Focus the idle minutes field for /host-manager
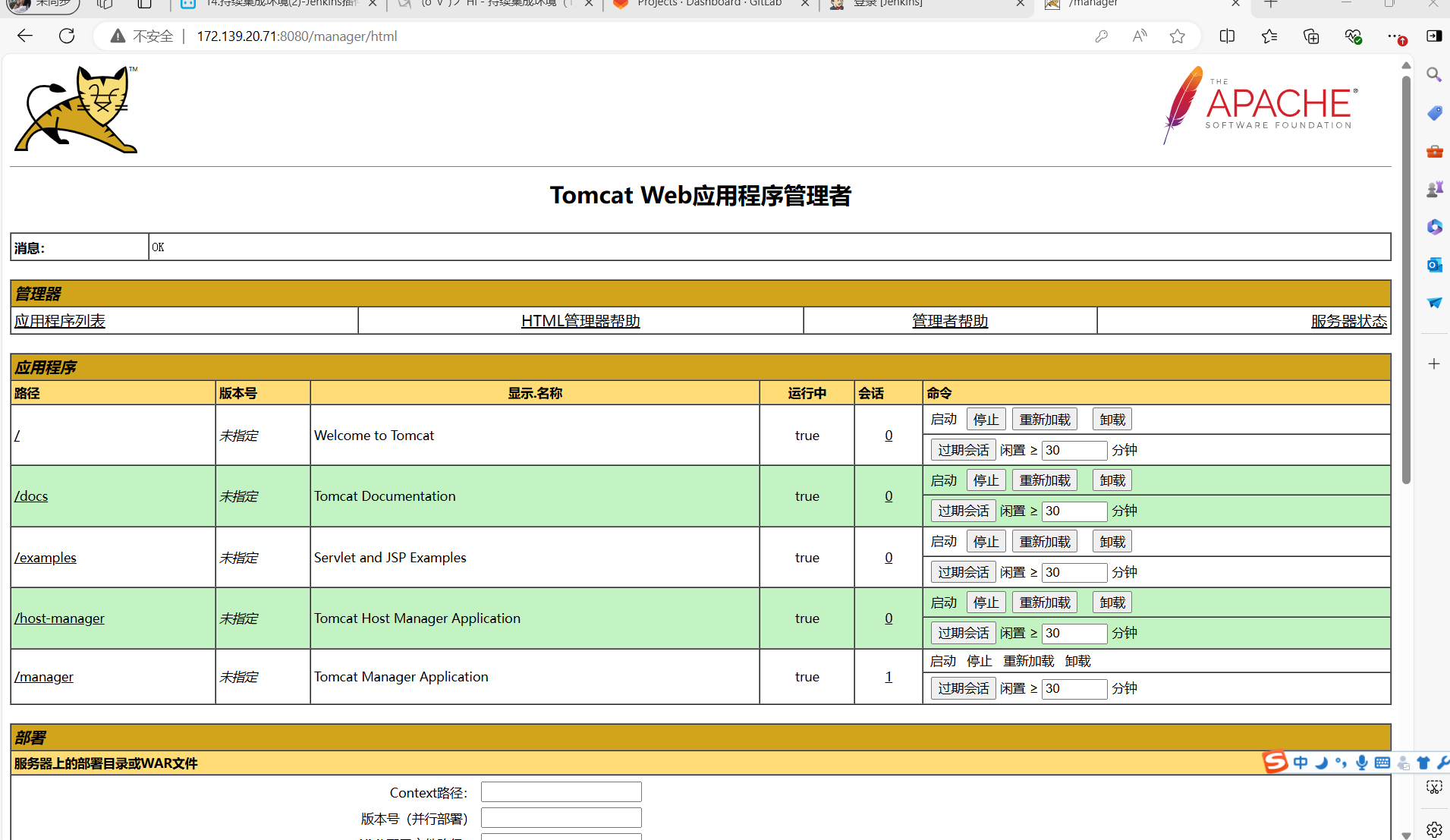The height and width of the screenshot is (840, 1450). tap(1074, 633)
